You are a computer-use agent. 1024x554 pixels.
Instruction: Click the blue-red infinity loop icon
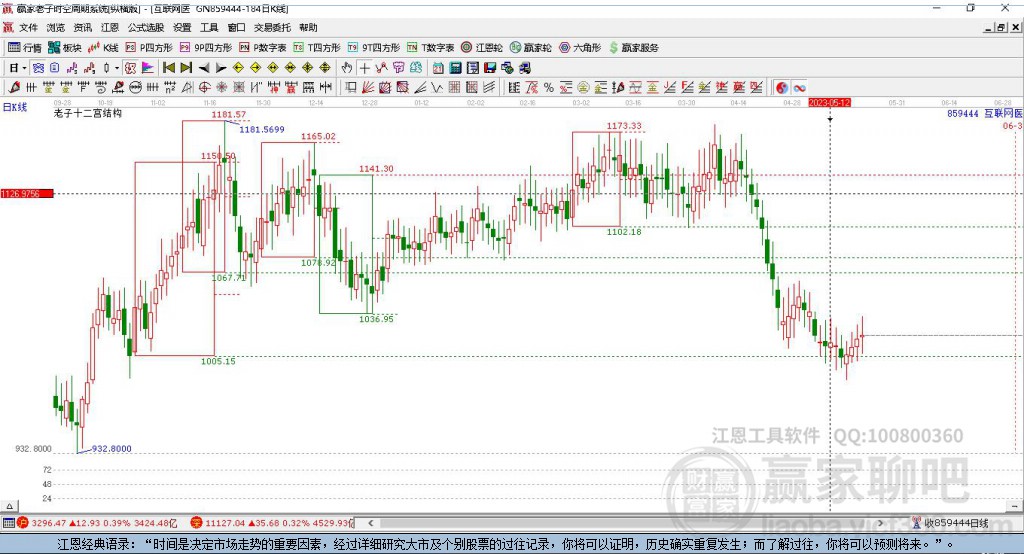pyautogui.click(x=799, y=88)
